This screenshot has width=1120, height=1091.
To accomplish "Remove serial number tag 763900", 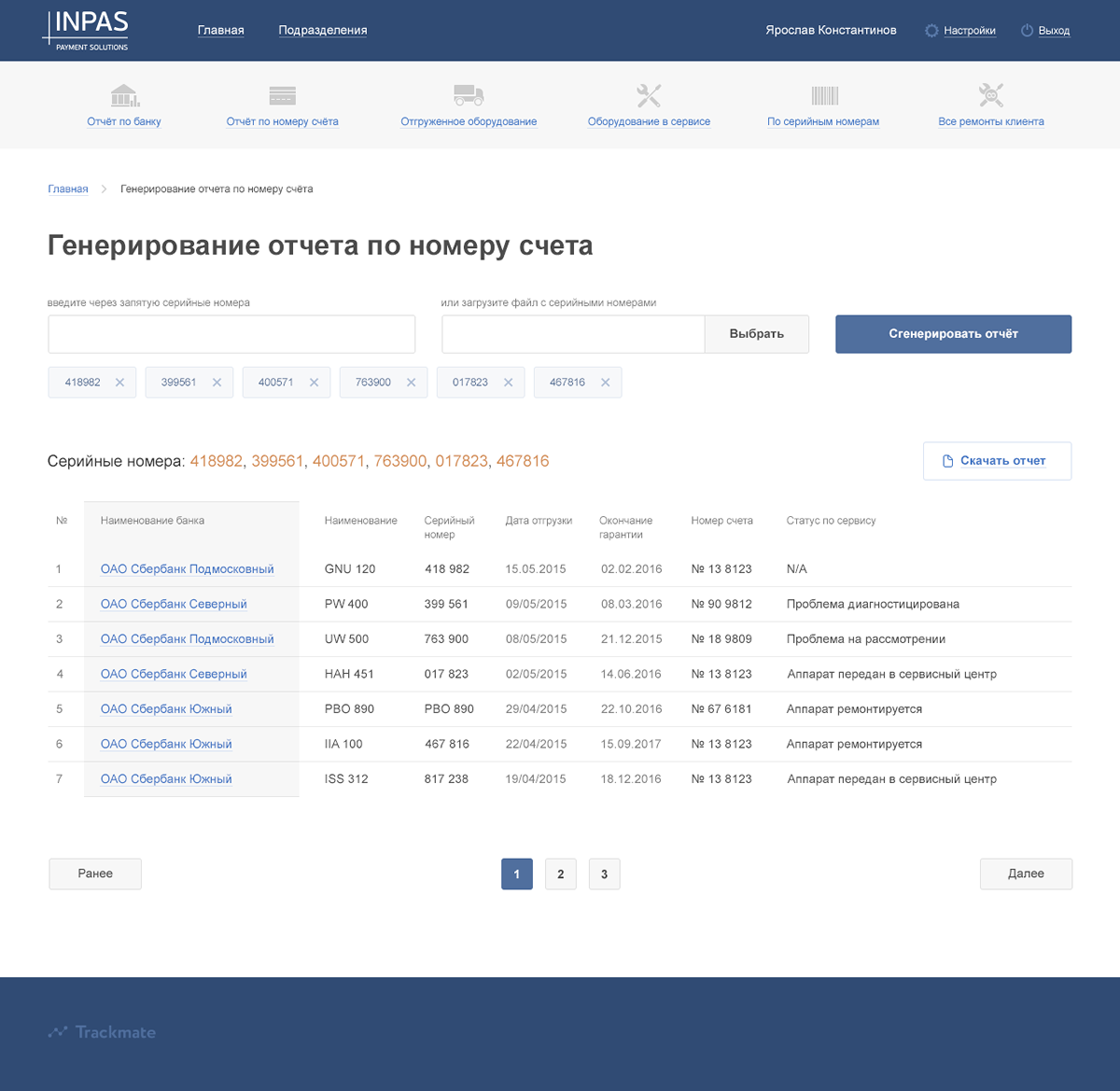I will [411, 383].
